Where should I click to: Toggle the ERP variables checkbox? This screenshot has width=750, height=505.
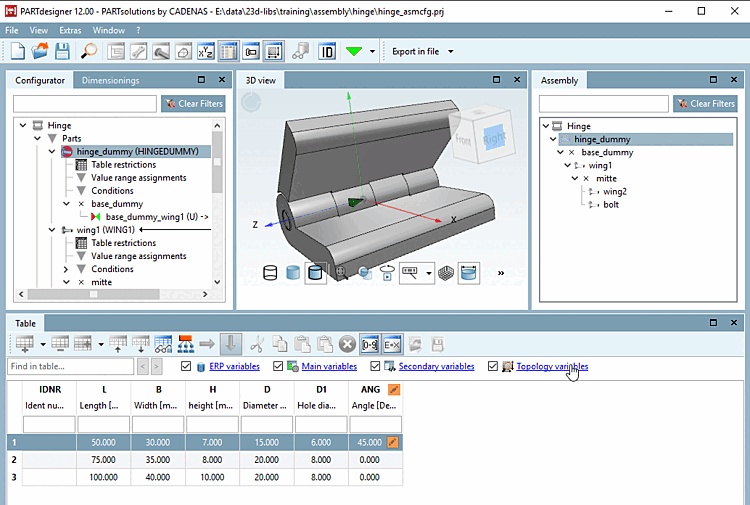point(187,367)
